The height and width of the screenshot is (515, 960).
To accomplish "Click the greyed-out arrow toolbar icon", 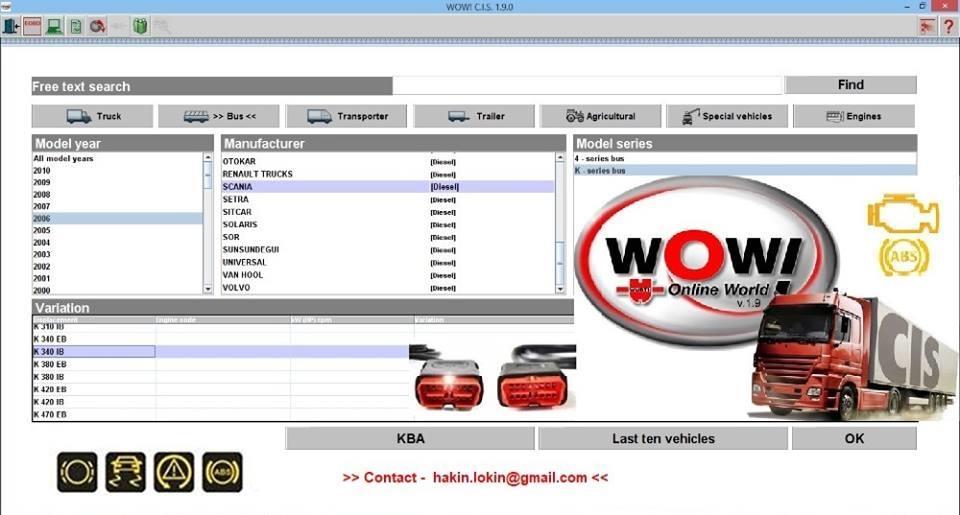I will pyautogui.click(x=119, y=26).
